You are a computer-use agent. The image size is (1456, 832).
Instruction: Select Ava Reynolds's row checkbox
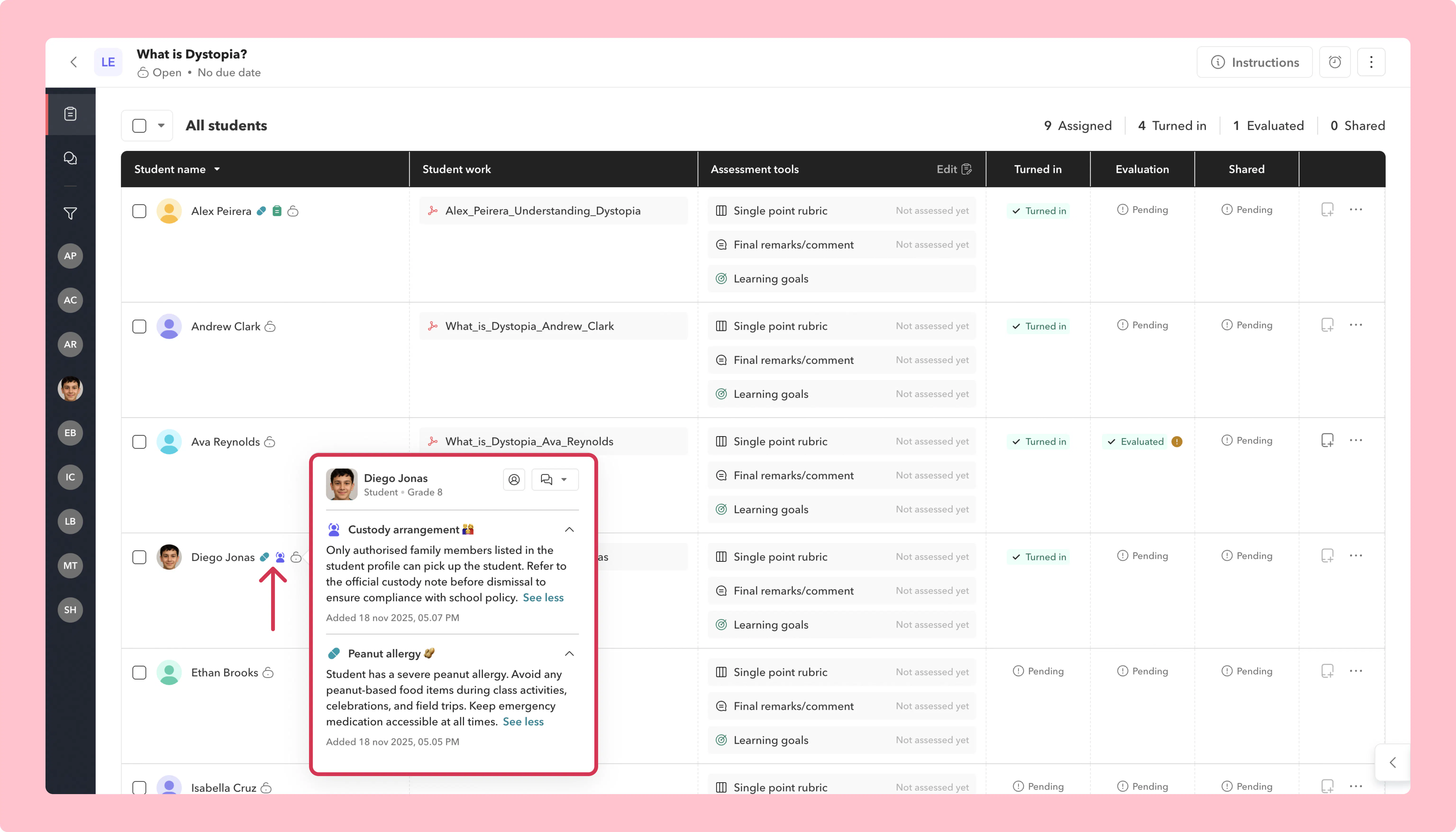(139, 442)
